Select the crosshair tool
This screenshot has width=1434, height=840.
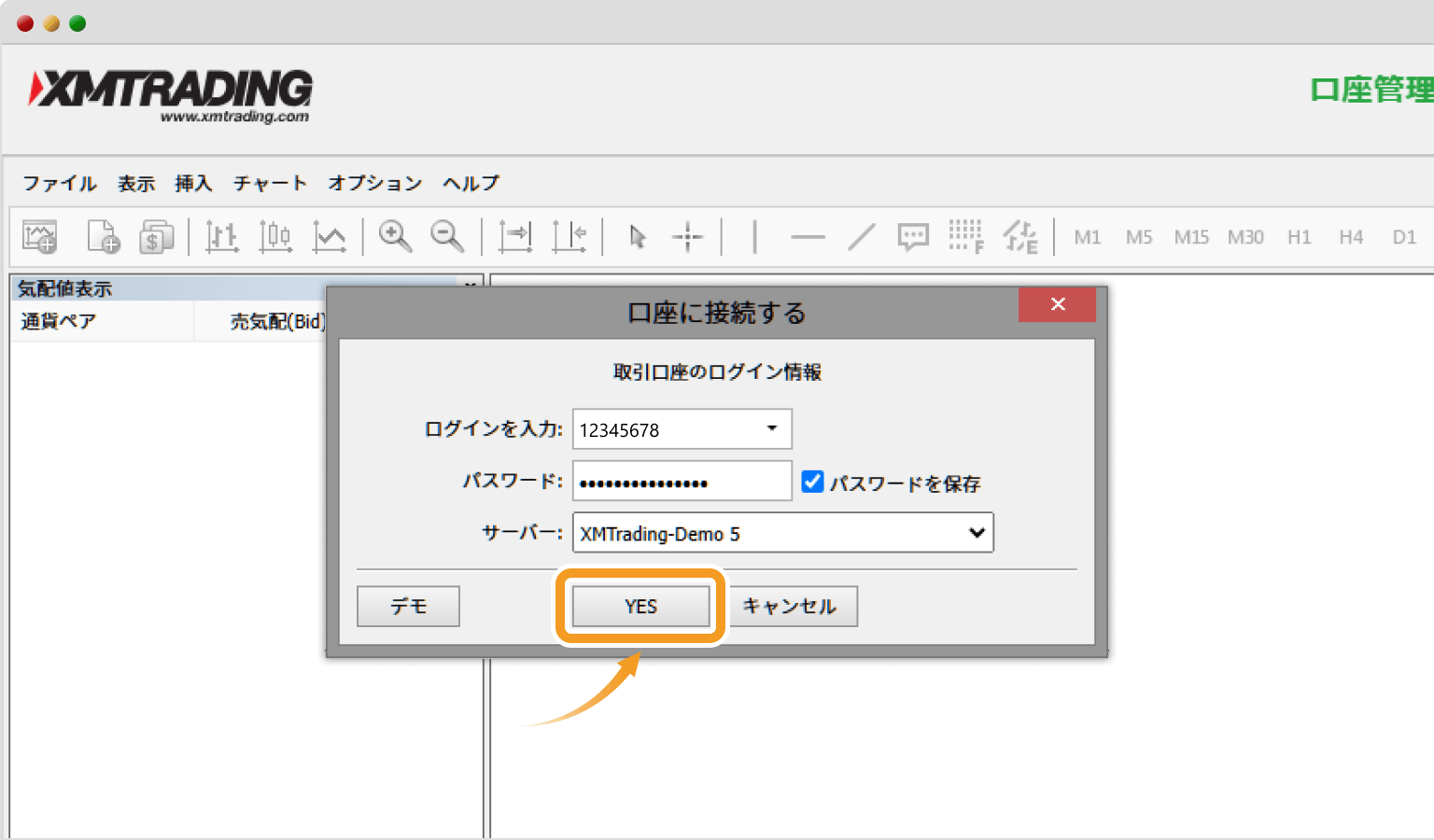688,237
